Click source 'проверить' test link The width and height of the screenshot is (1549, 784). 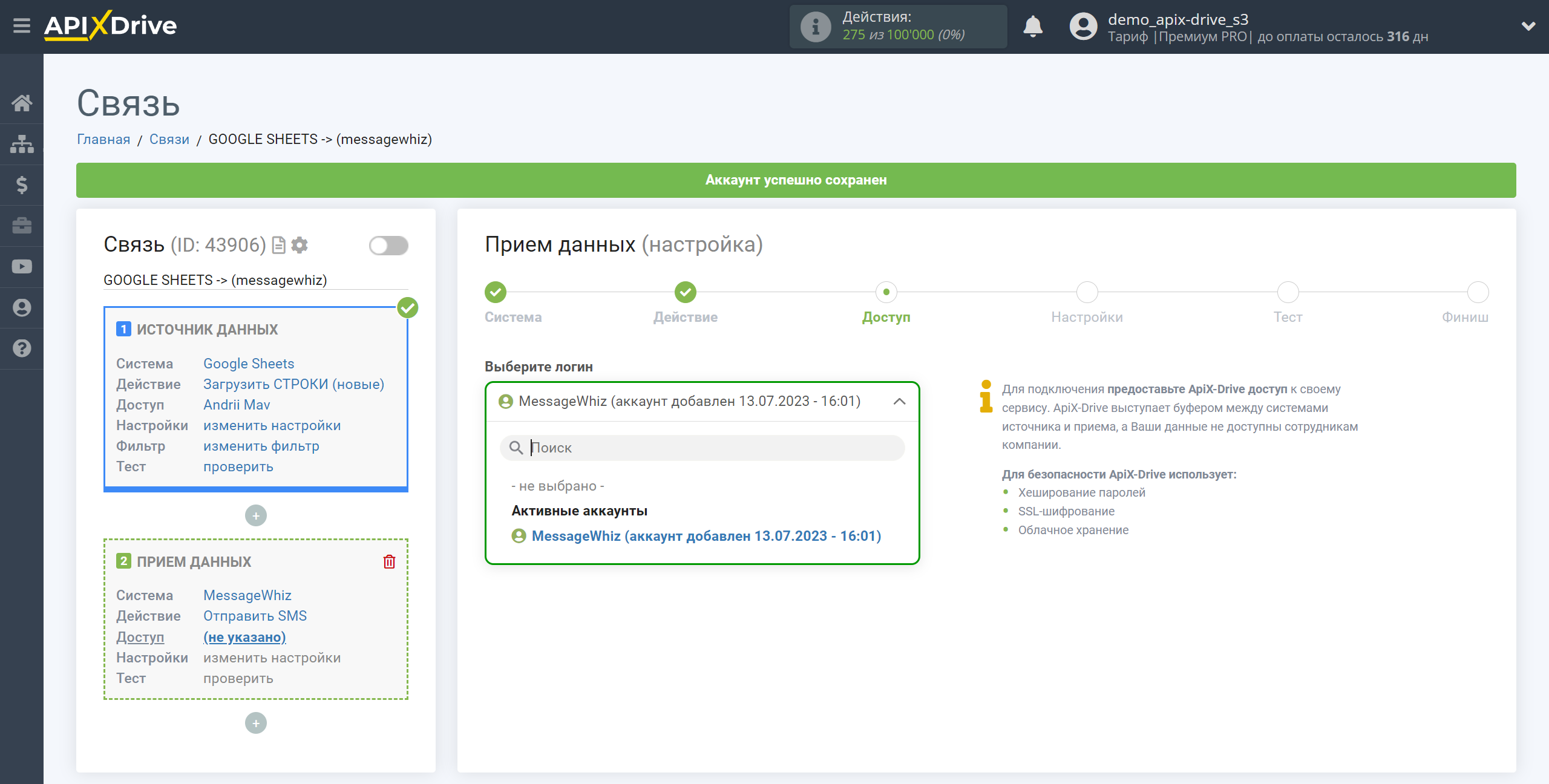(x=238, y=466)
